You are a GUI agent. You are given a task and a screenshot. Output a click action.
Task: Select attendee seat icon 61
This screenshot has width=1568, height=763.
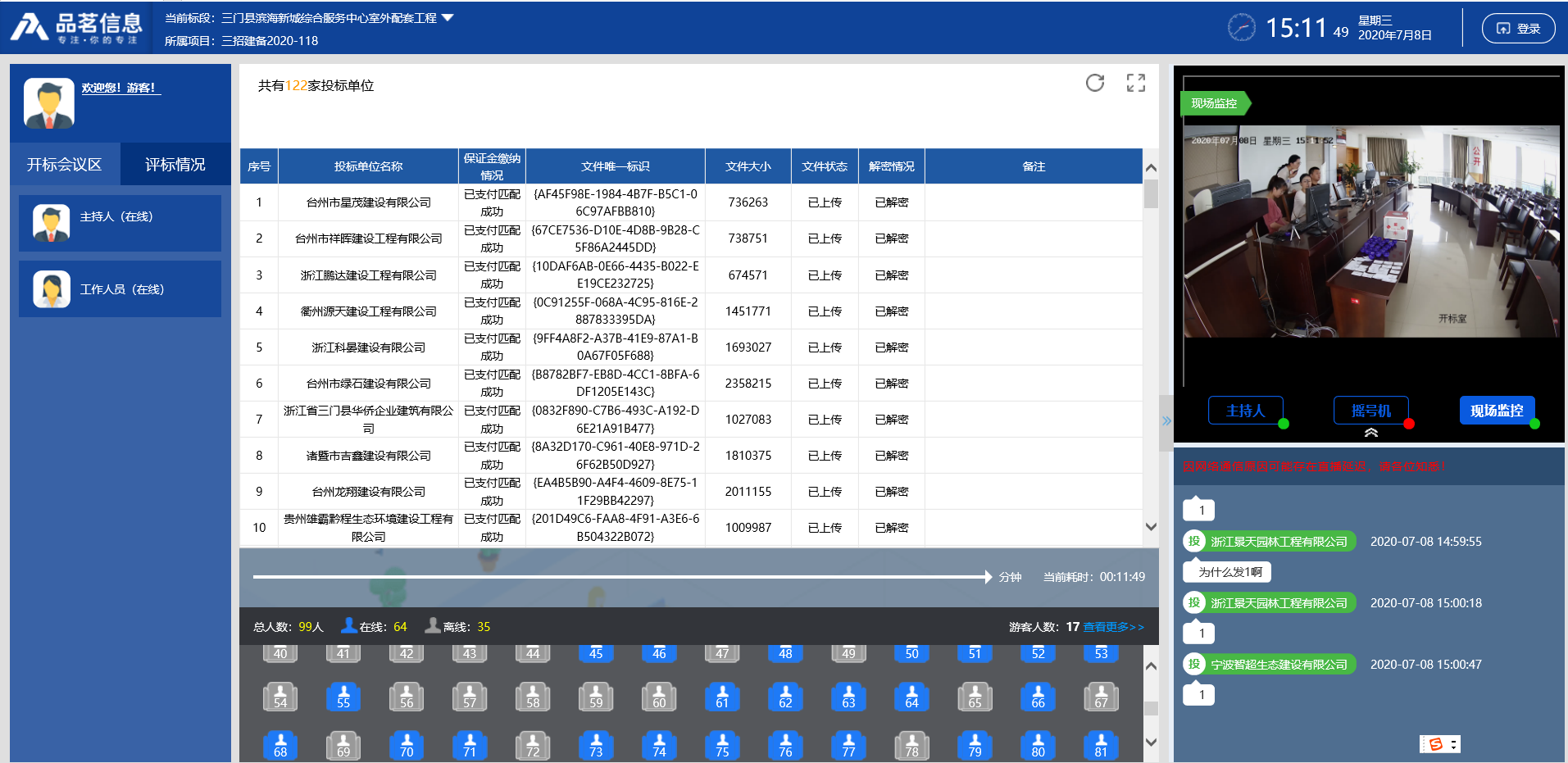pyautogui.click(x=722, y=697)
